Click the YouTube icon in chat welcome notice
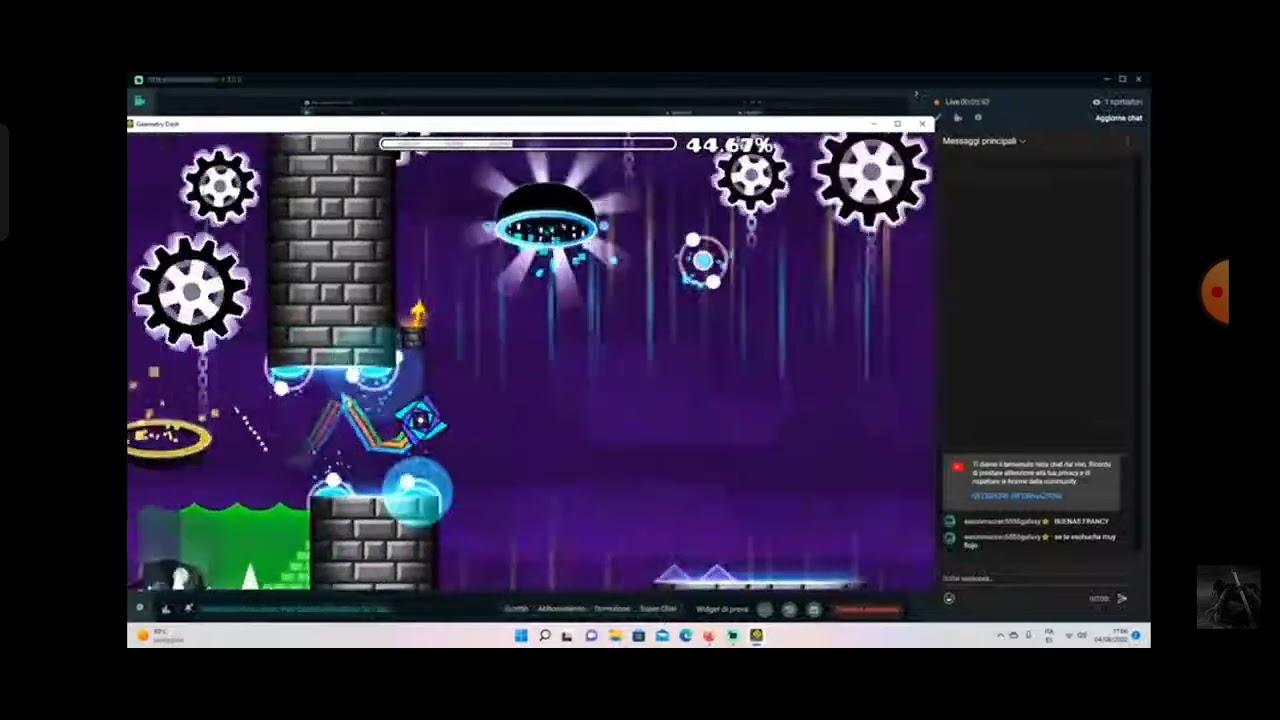Screen dimensions: 1280x720 coord(957,467)
